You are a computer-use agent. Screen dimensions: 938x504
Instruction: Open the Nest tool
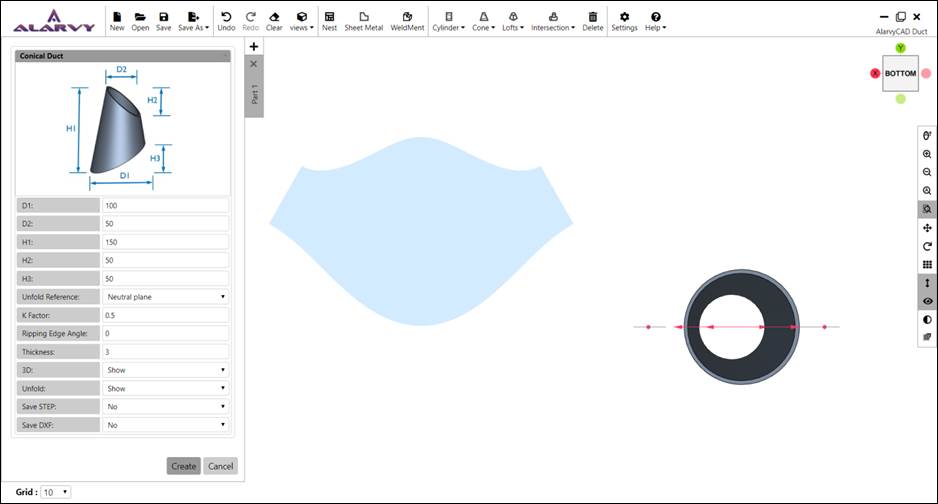click(x=330, y=21)
